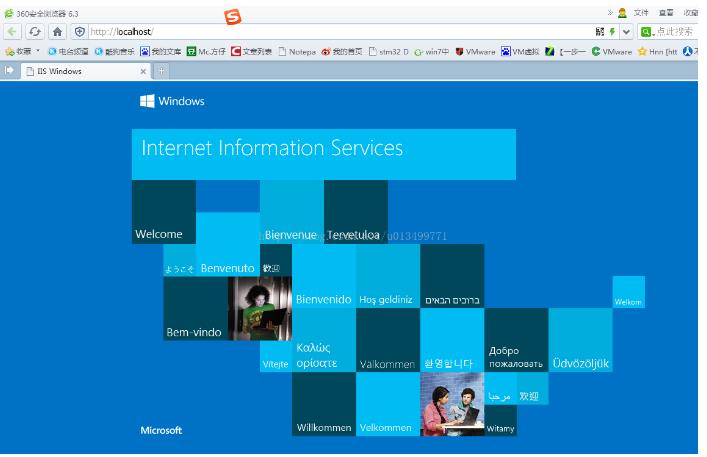Image resolution: width=707 pixels, height=457 pixels.
Task: Open the user account avatar icon
Action: [622, 13]
